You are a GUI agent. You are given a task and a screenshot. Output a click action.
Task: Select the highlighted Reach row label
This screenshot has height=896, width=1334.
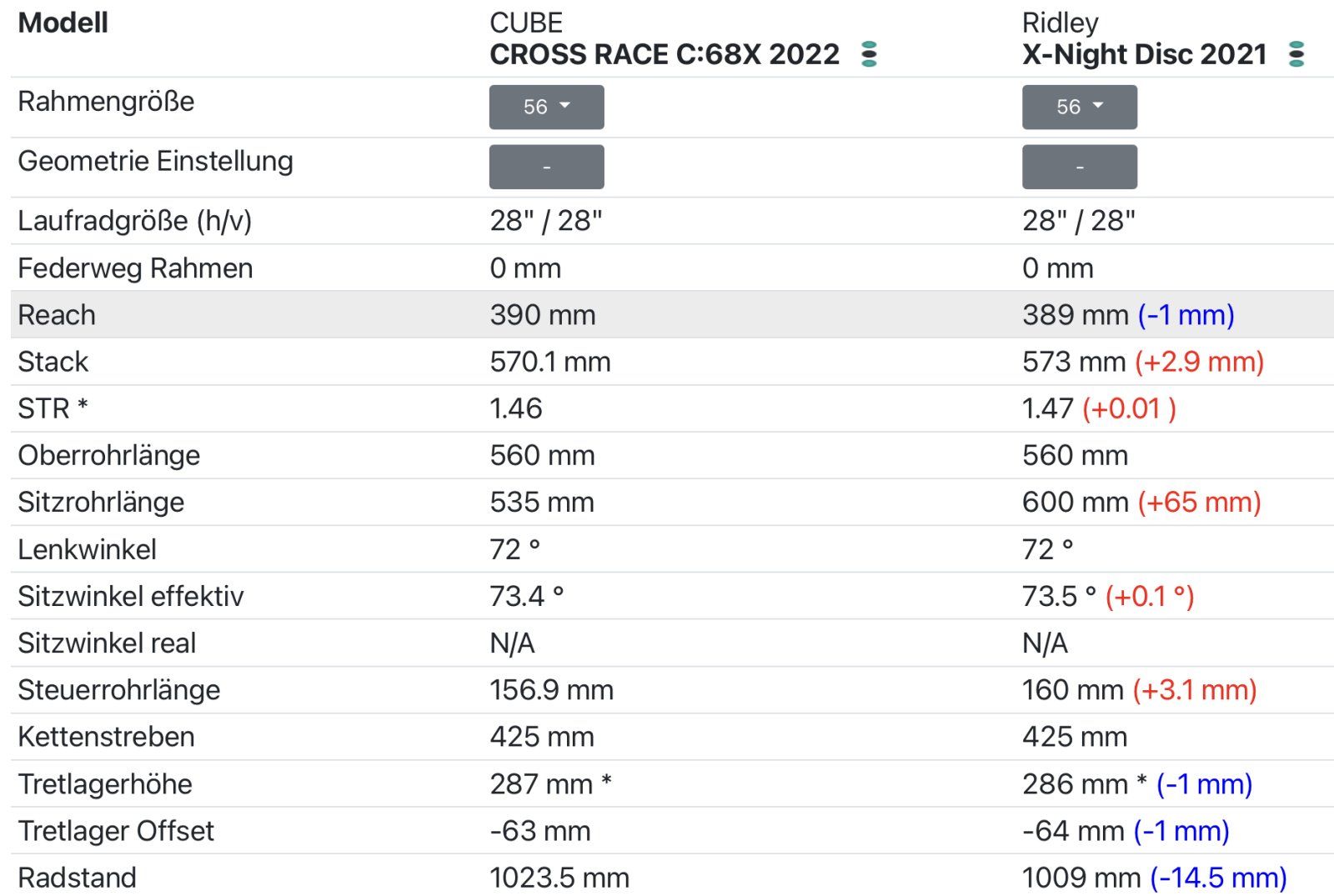[x=57, y=315]
